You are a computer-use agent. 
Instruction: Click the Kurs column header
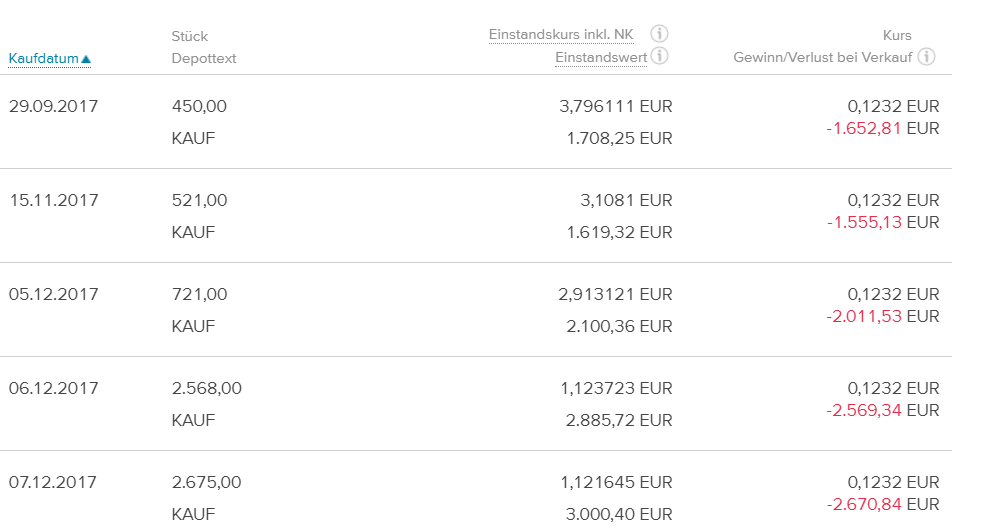tap(897, 35)
